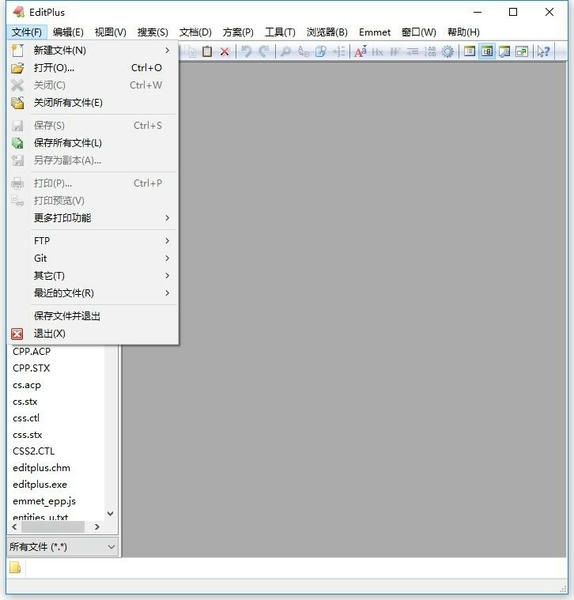Select 保存所有文件(L) menu entry

click(x=93, y=143)
